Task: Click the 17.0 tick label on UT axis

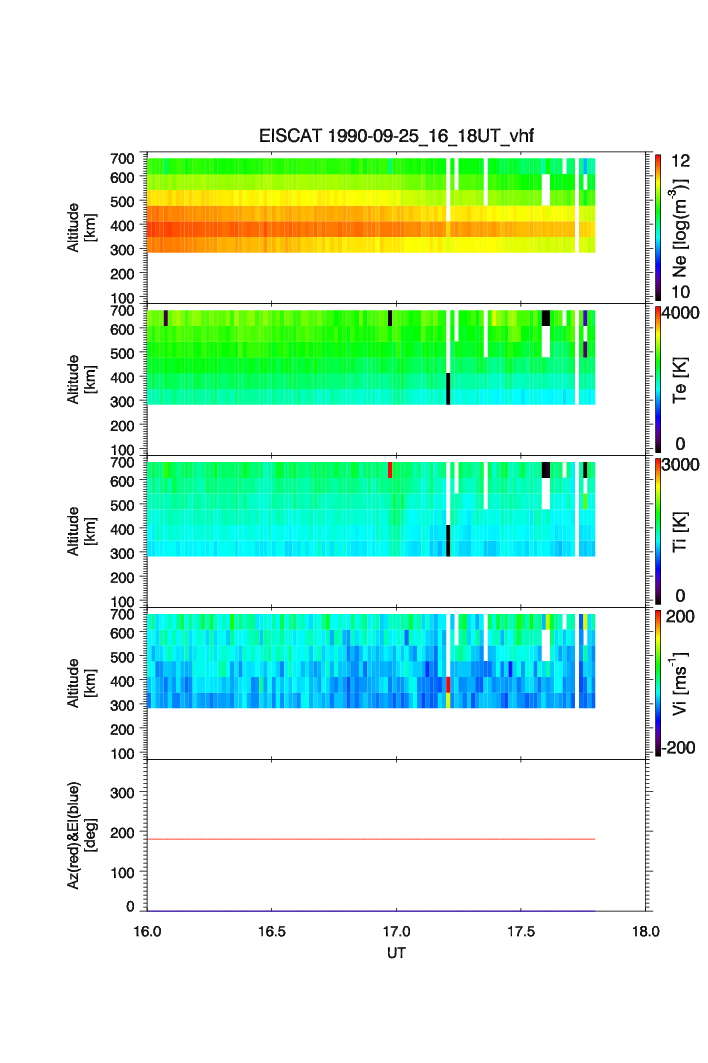Action: [x=396, y=931]
